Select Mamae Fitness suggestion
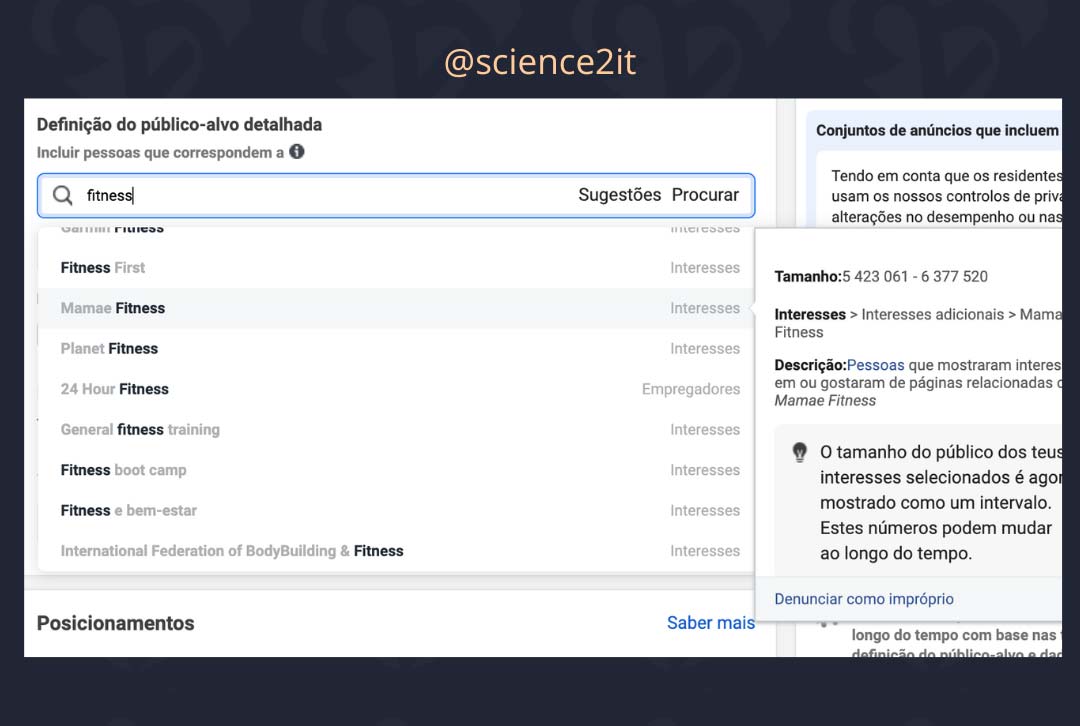 coord(113,308)
